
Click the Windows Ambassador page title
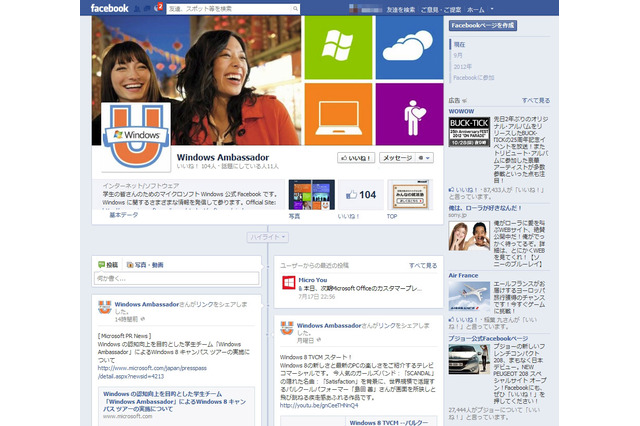tap(223, 158)
